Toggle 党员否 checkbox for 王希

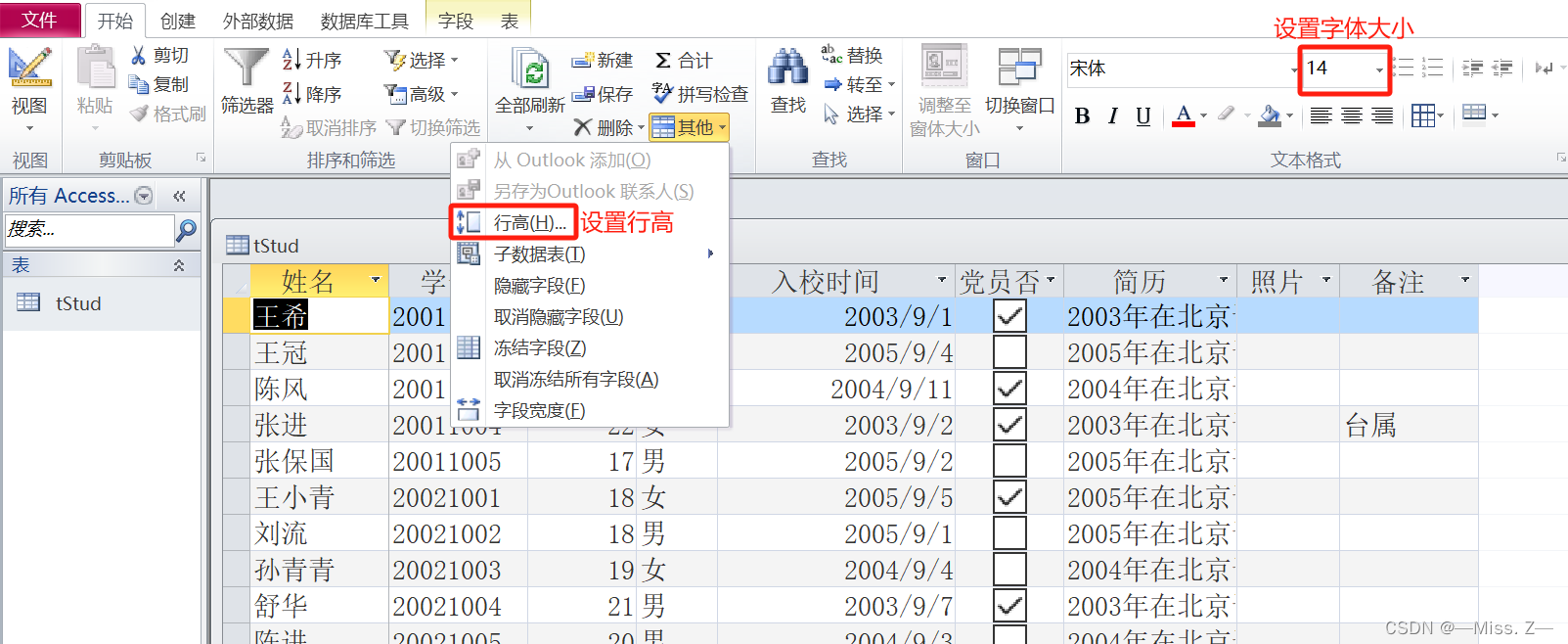[1009, 316]
